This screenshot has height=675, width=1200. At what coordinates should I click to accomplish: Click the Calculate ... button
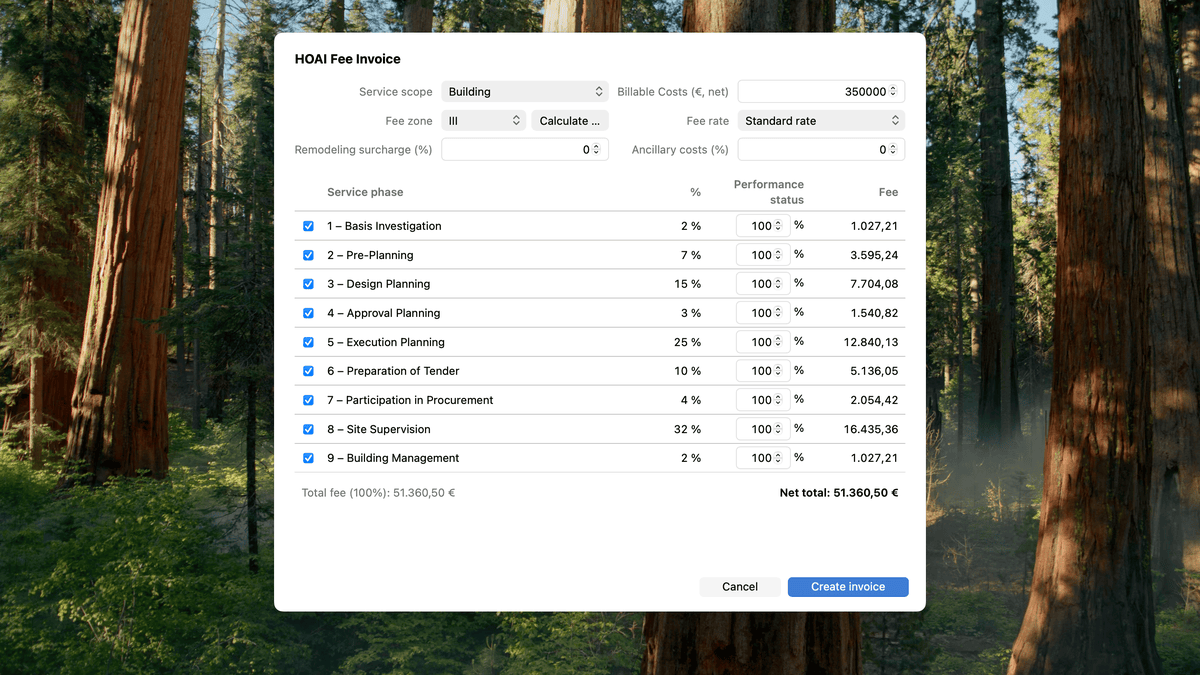(x=570, y=121)
